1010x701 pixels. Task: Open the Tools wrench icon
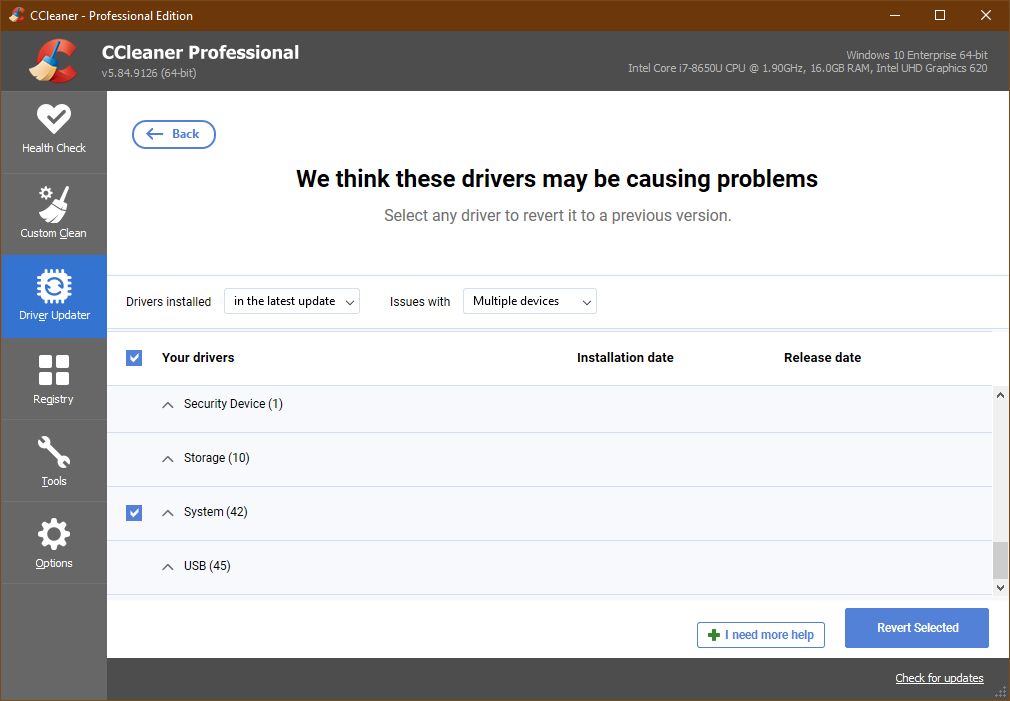(53, 452)
